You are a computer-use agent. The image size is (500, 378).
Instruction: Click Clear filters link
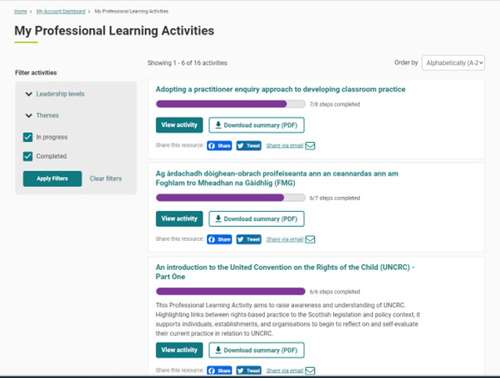pyautogui.click(x=106, y=179)
